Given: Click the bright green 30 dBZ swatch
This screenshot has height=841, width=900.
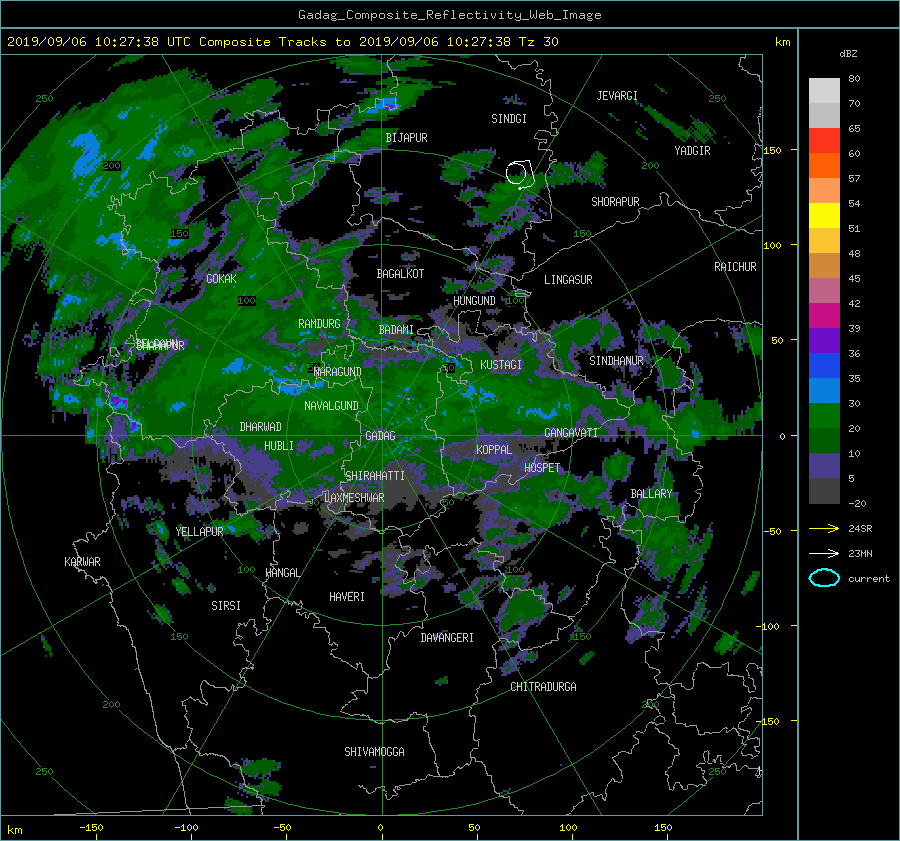Looking at the screenshot, I should pos(824,416).
